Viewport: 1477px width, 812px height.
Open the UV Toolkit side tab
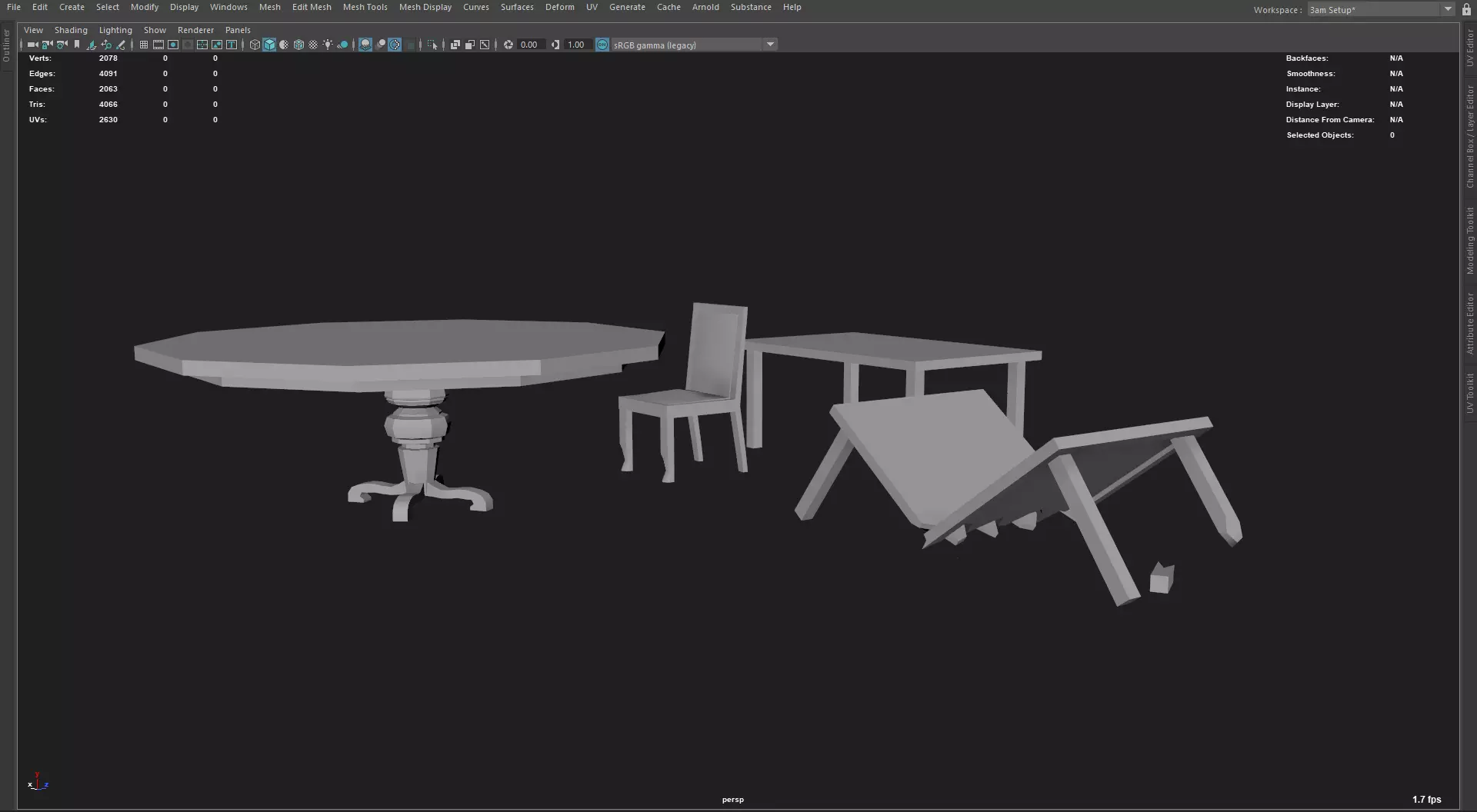coord(1469,393)
